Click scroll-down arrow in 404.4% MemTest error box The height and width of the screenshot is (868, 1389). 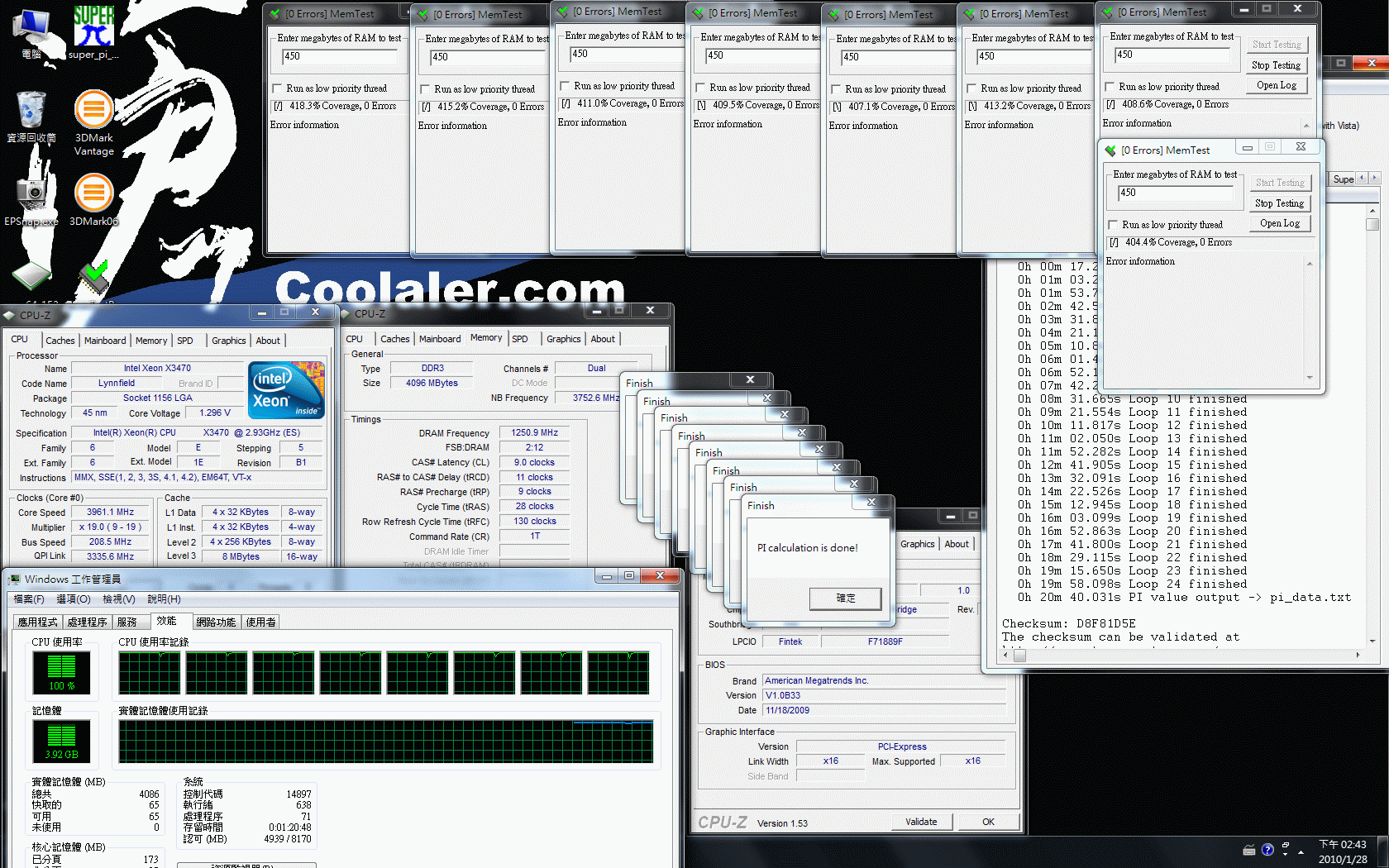(1310, 378)
